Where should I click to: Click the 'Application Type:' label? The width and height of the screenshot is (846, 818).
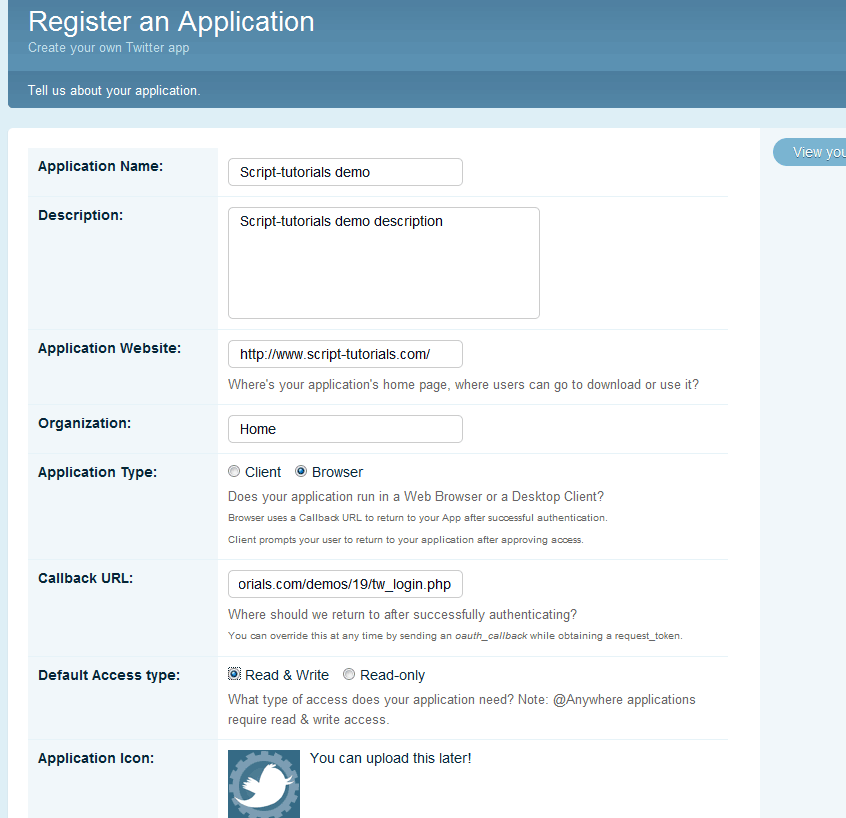tap(98, 473)
